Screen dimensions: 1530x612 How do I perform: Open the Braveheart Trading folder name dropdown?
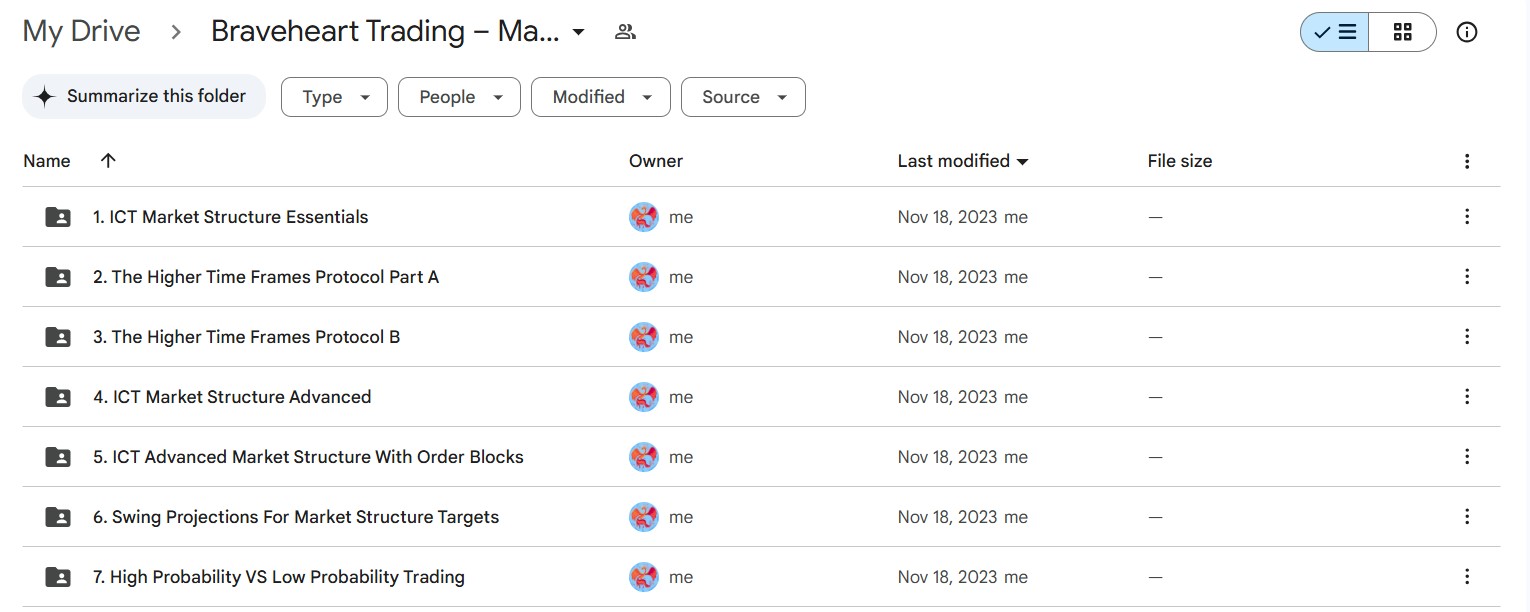pyautogui.click(x=578, y=32)
